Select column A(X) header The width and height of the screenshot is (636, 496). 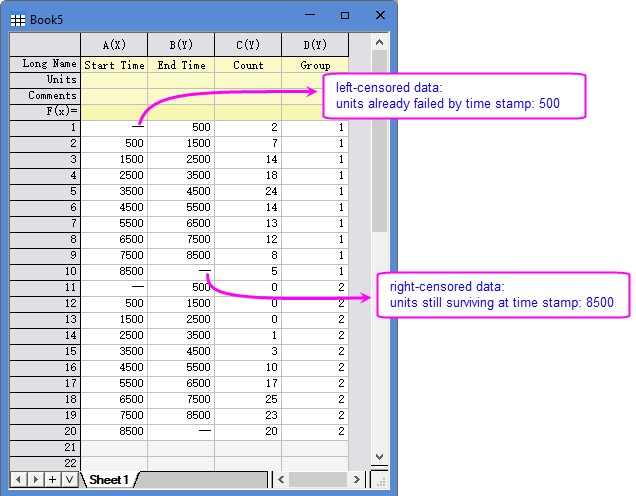114,45
